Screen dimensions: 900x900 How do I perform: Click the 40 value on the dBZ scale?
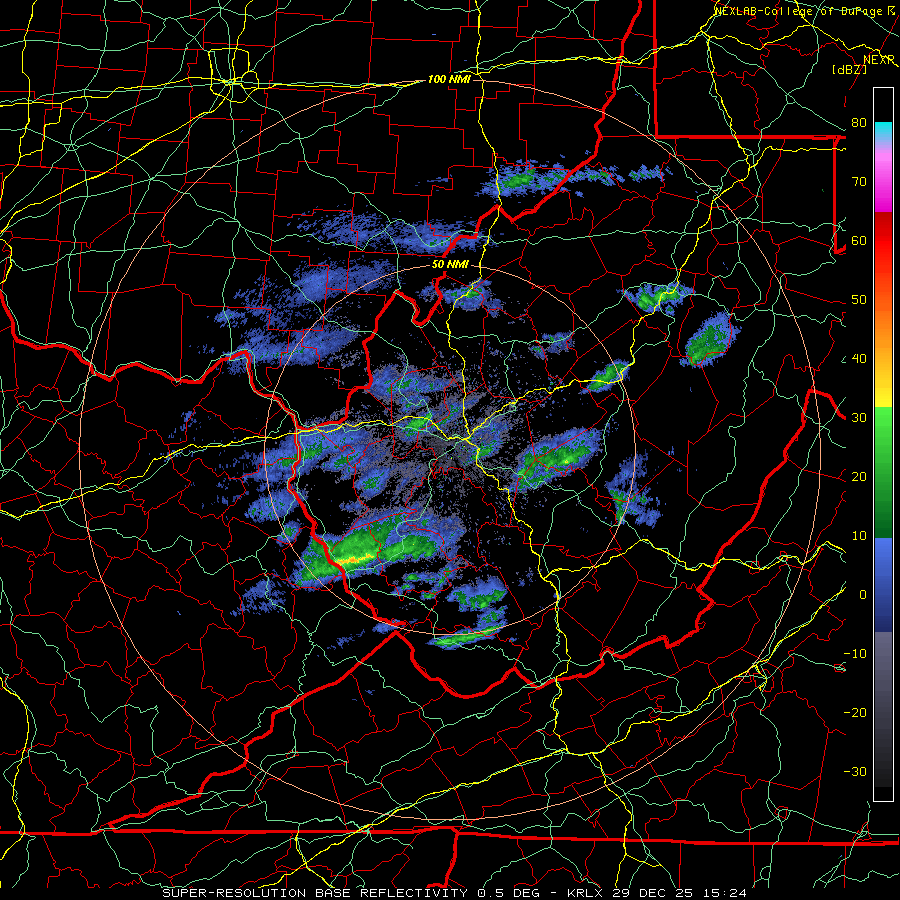[859, 359]
